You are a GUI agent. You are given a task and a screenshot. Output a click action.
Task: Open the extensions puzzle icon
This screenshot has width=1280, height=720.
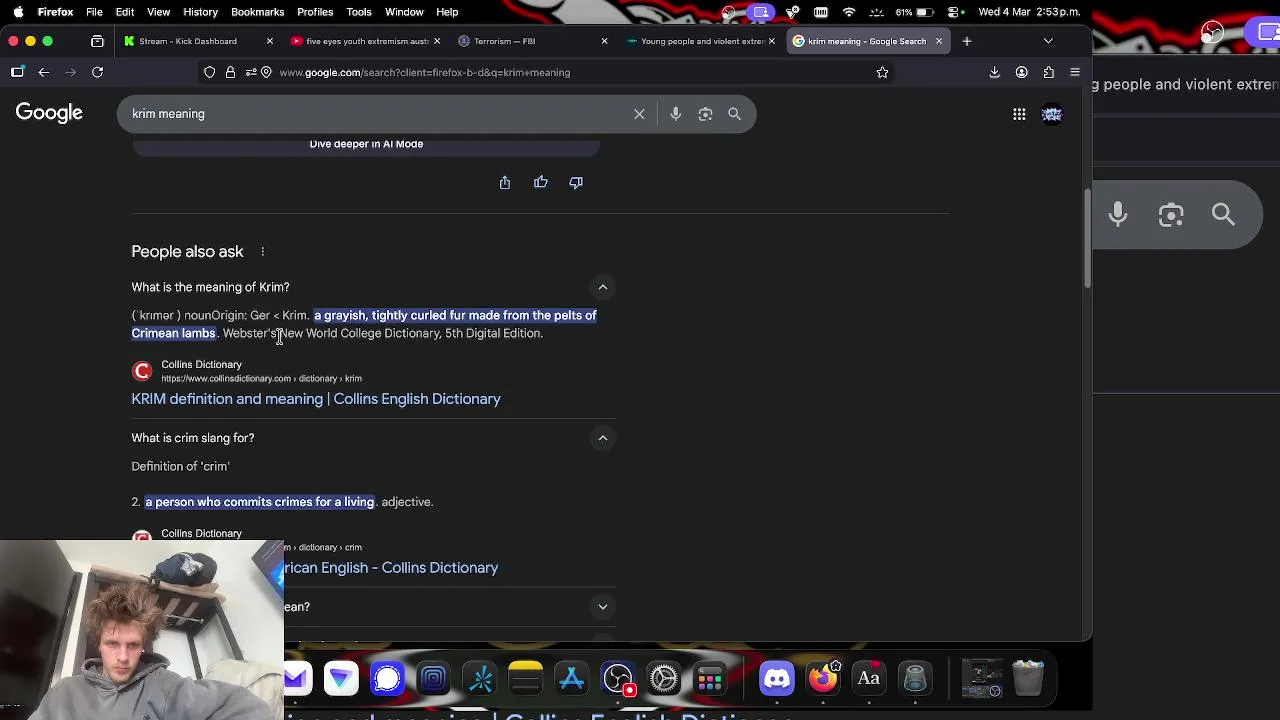[x=1048, y=72]
